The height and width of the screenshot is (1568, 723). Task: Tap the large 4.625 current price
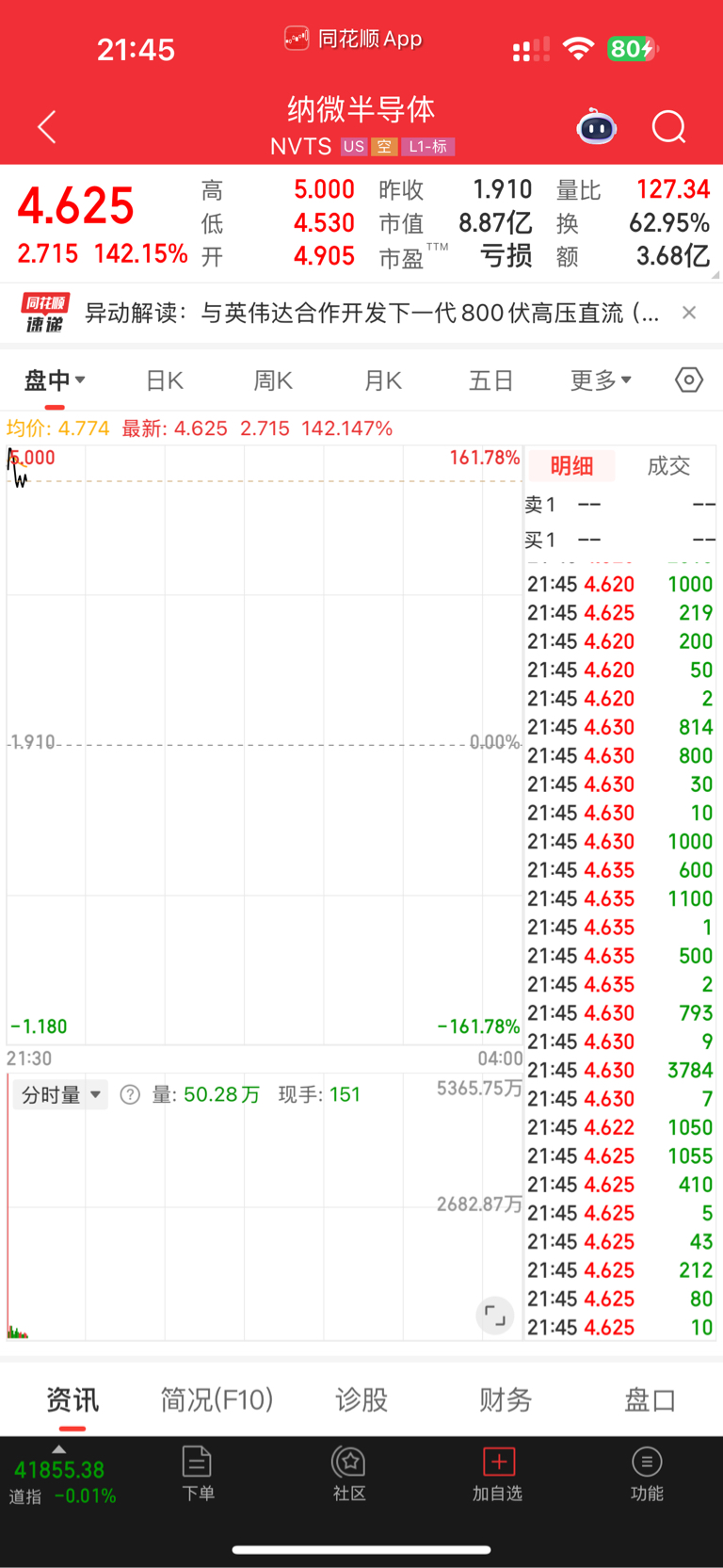click(x=76, y=205)
